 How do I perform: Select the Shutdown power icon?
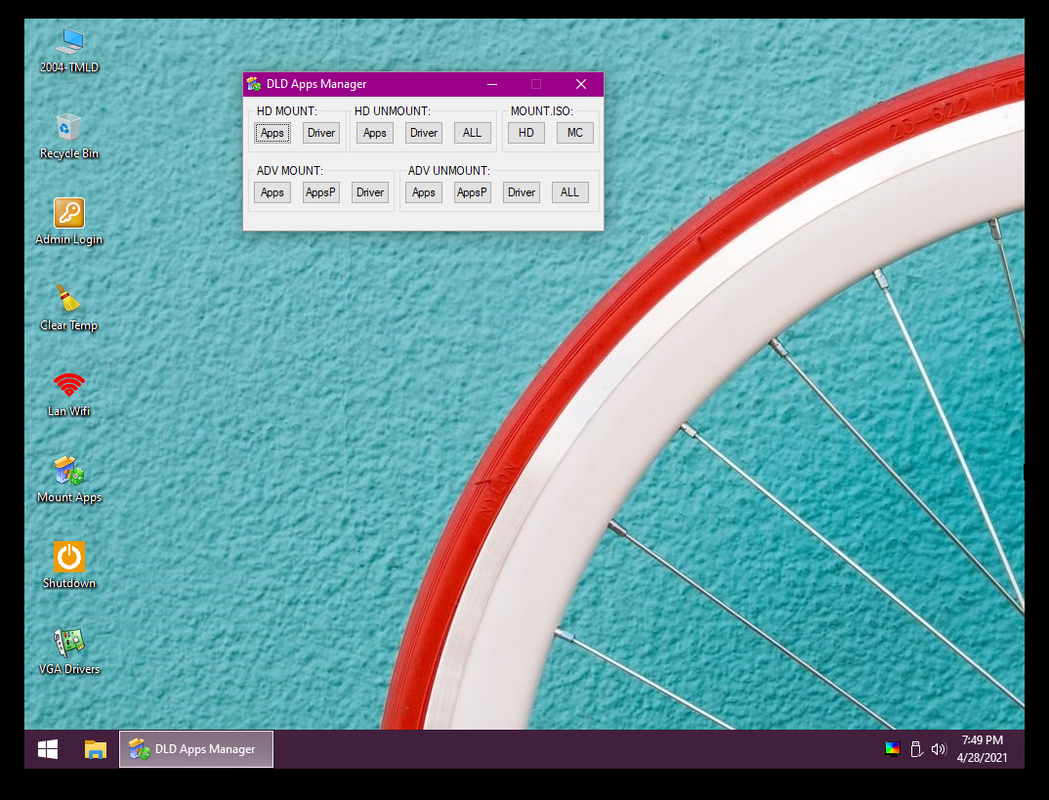click(69, 565)
